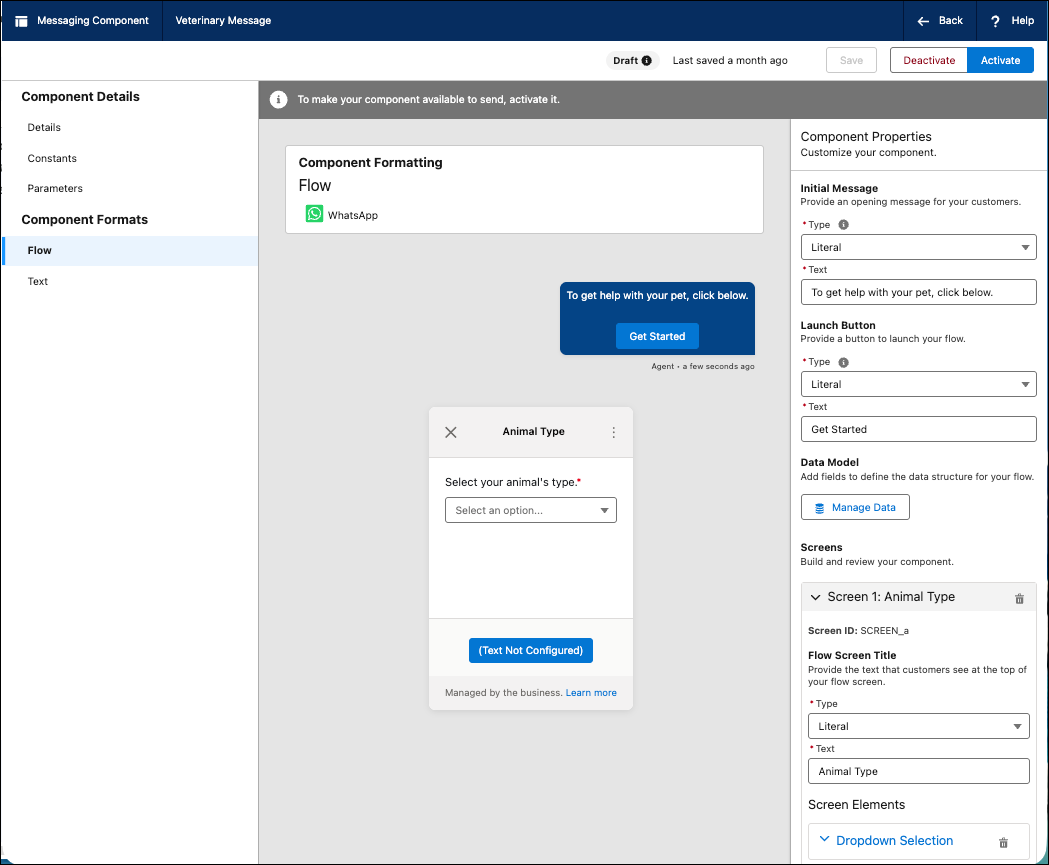Open the 'Select an option...' preview dropdown
Screen dimensions: 1049x865
(x=531, y=510)
